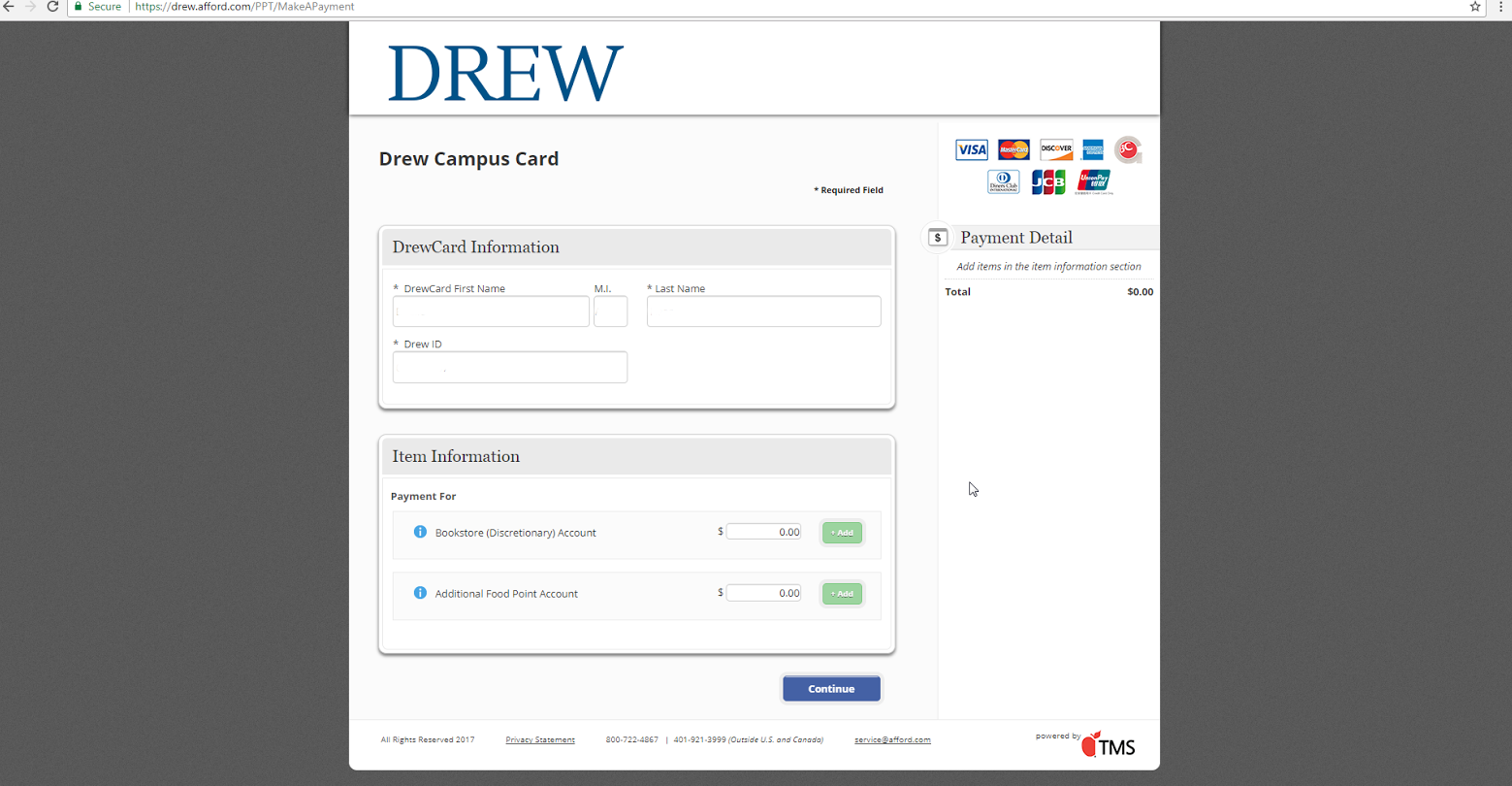Click the Payment Detail heading

pyautogui.click(x=1016, y=238)
